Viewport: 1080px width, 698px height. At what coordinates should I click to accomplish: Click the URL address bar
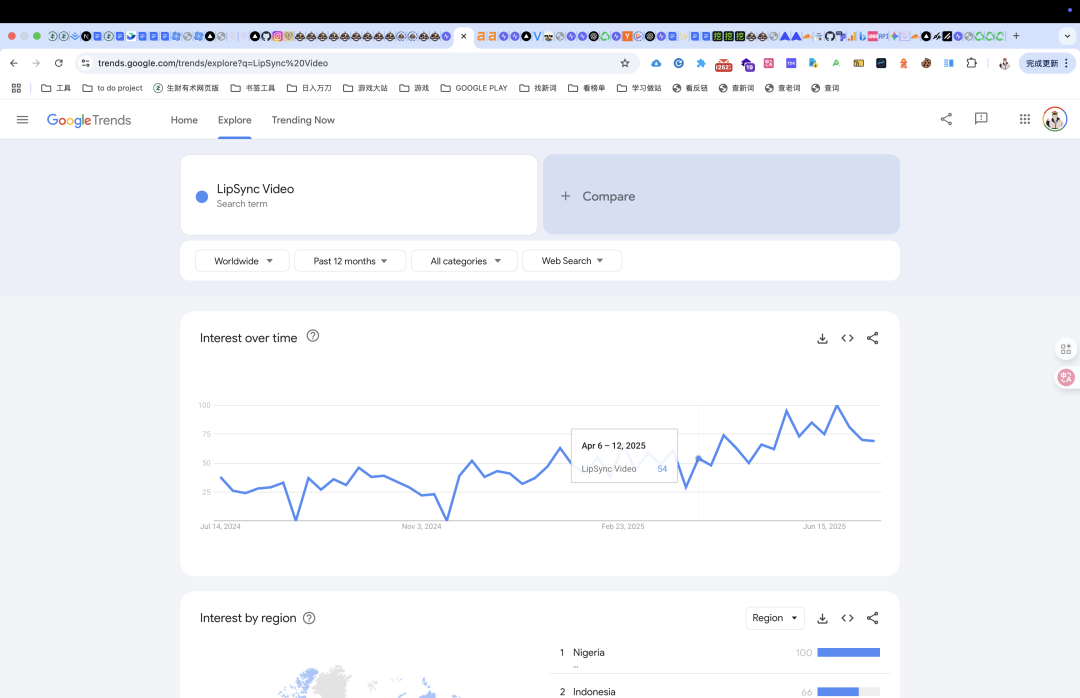click(x=356, y=63)
